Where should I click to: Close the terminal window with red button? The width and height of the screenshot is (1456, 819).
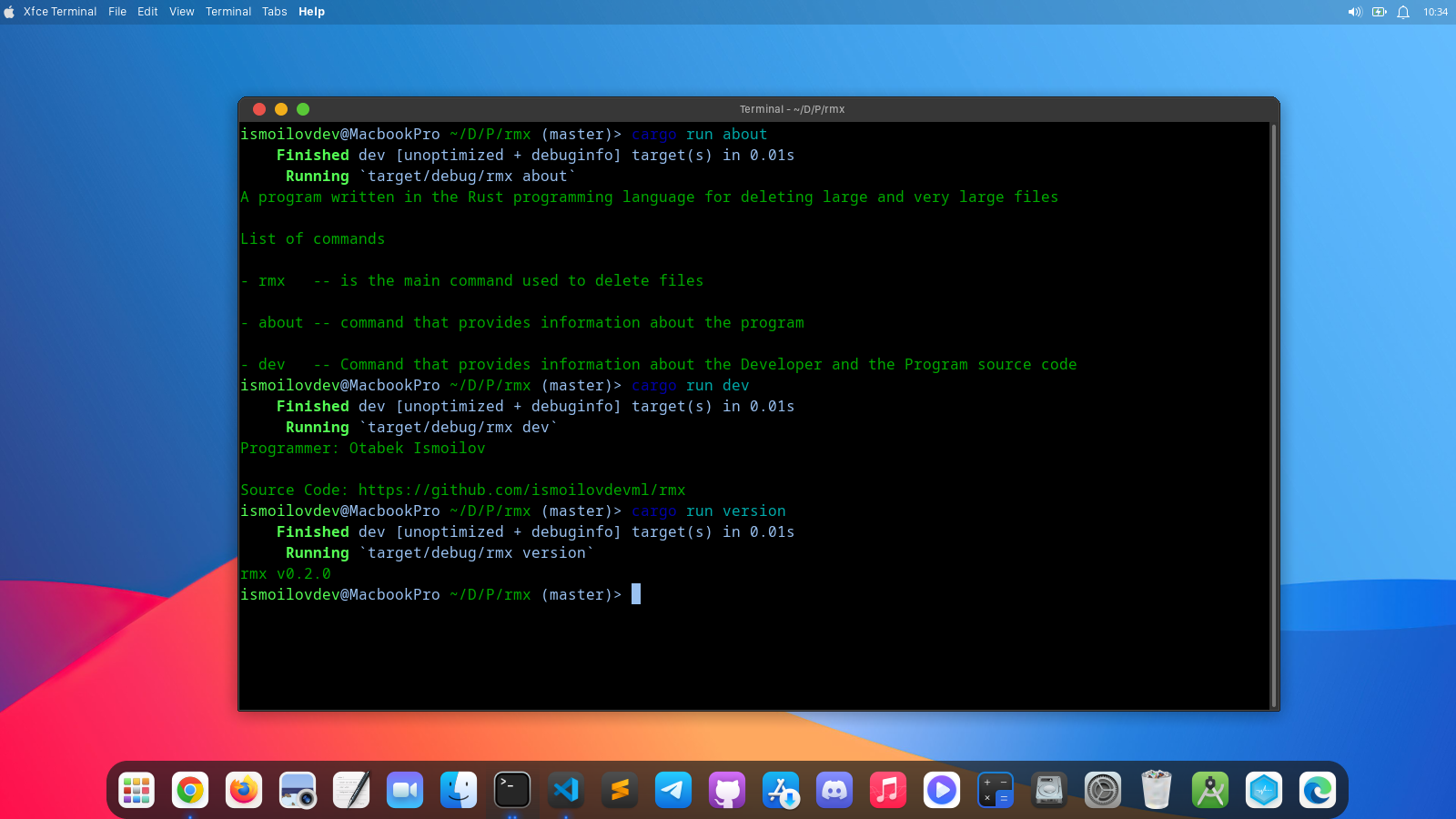(259, 109)
